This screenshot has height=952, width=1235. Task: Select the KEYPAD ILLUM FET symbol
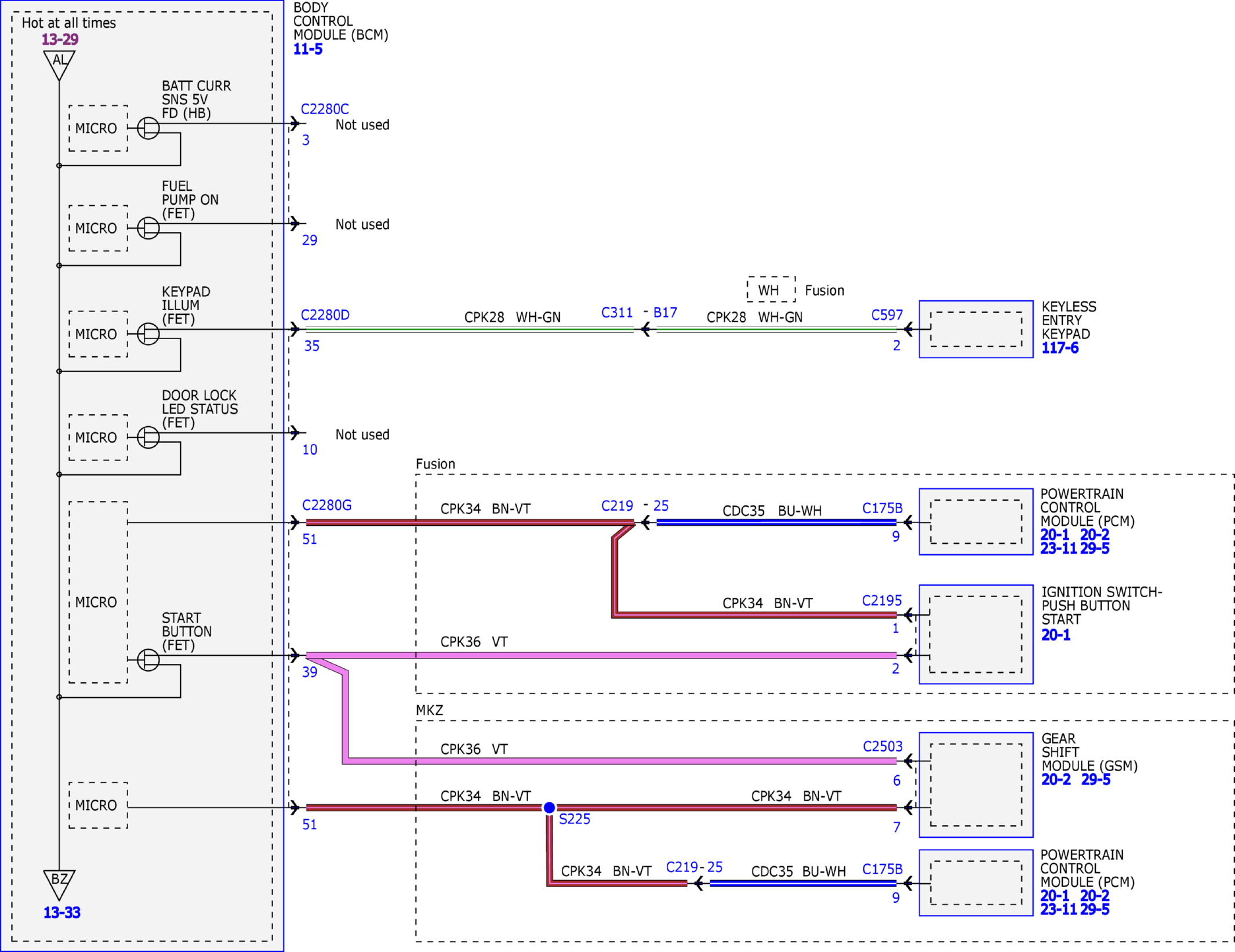pyautogui.click(x=148, y=334)
